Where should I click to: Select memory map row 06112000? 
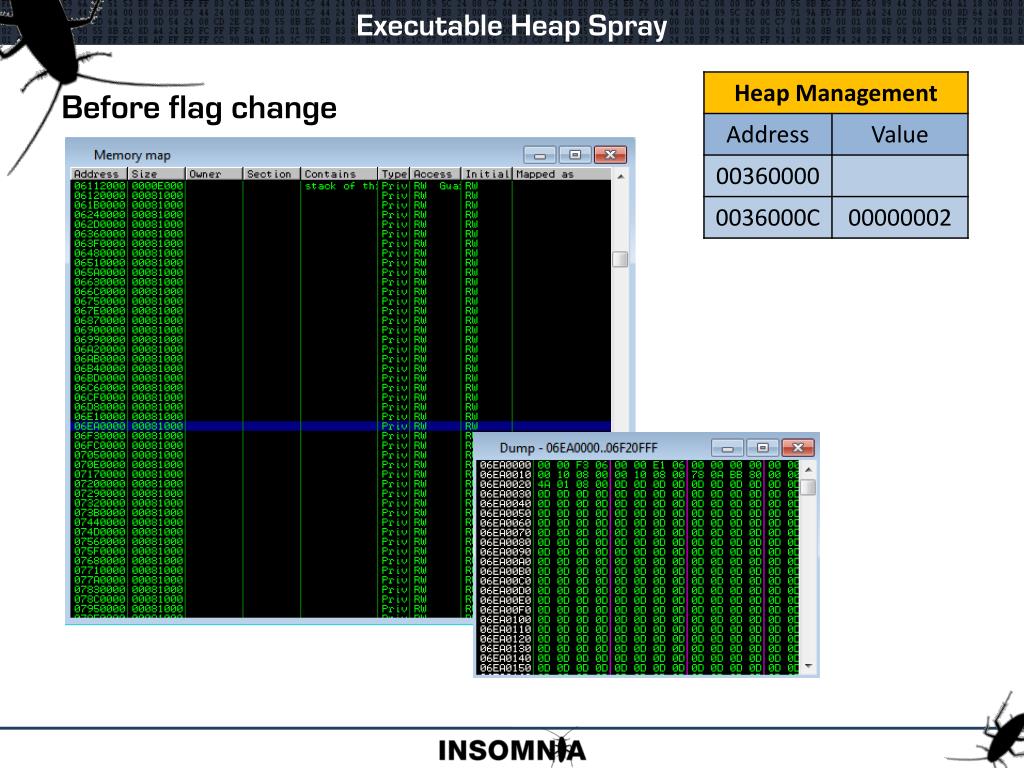(x=341, y=185)
